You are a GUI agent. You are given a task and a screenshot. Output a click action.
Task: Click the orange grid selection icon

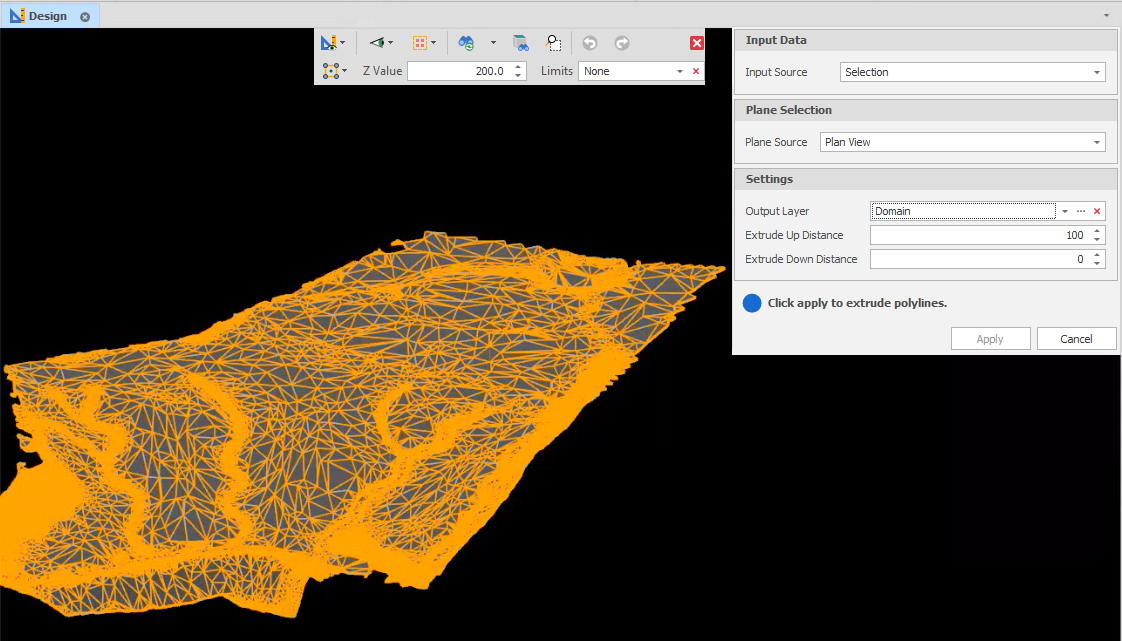(x=421, y=43)
